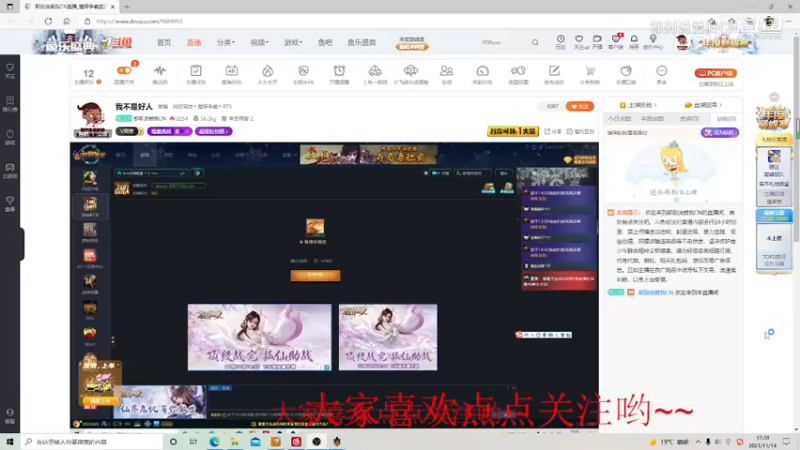Open the two-person friends icon
Image resolution: width=800 pixels, height=450 pixels.
click(446, 70)
